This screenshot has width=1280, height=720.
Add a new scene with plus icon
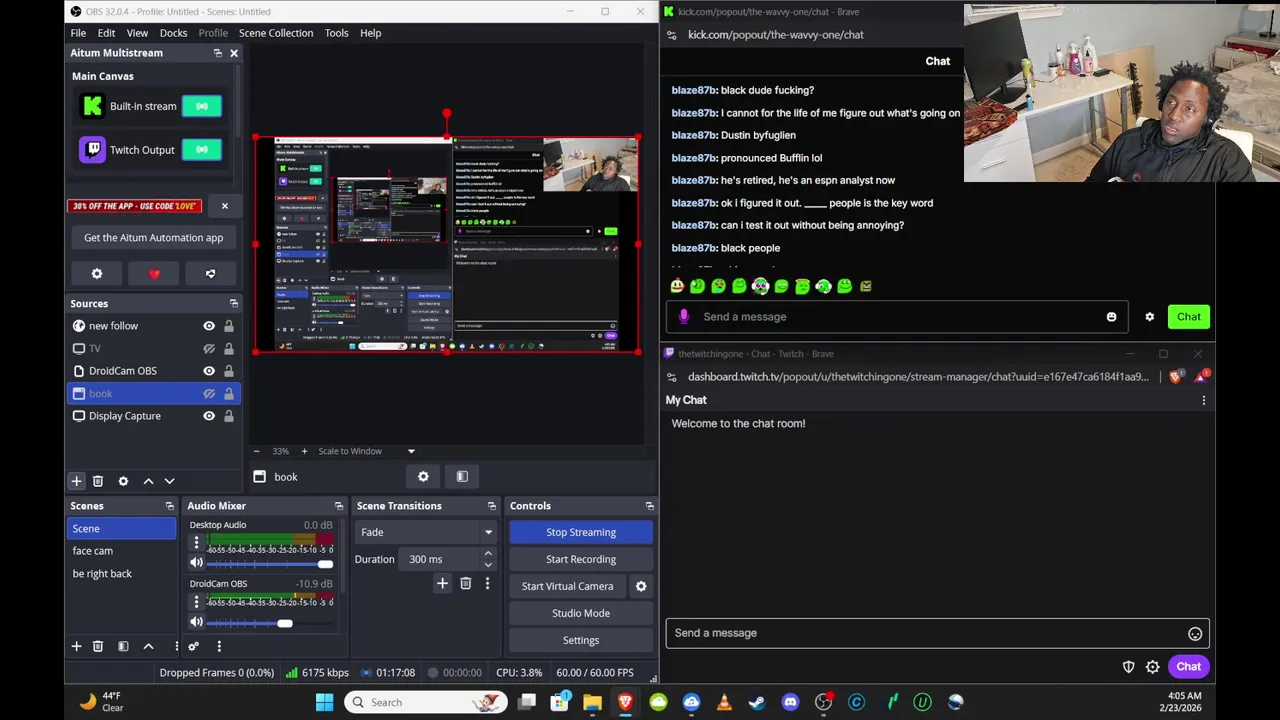coord(76,646)
